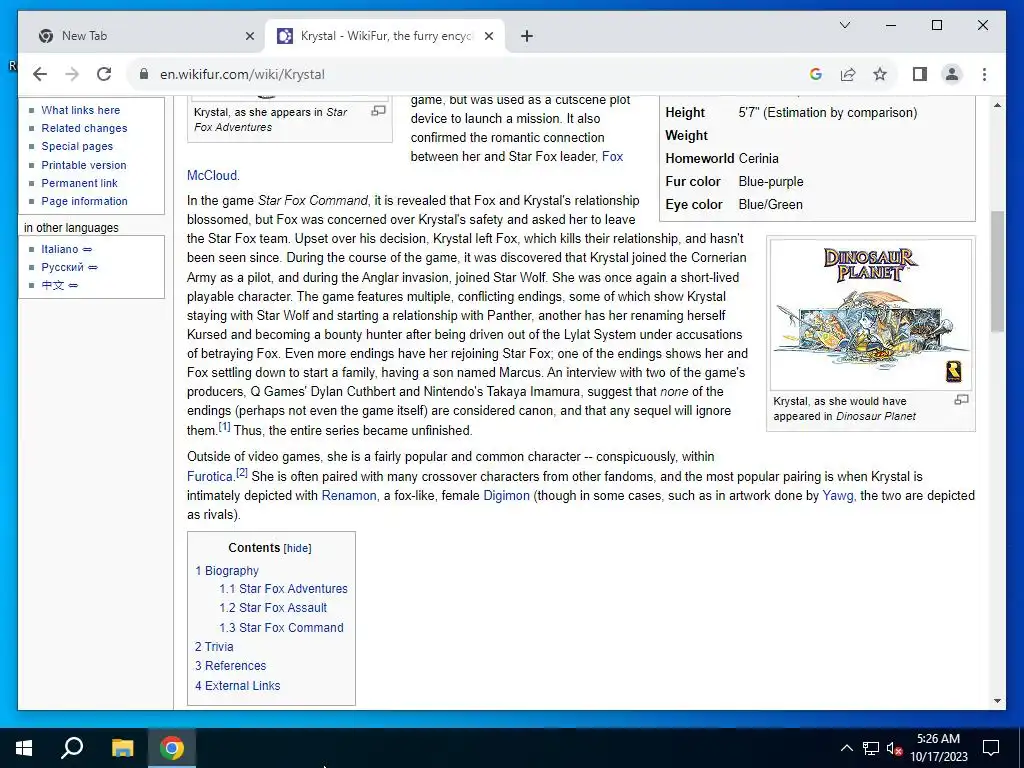Open the Permanent link
1024x768 pixels.
(80, 184)
